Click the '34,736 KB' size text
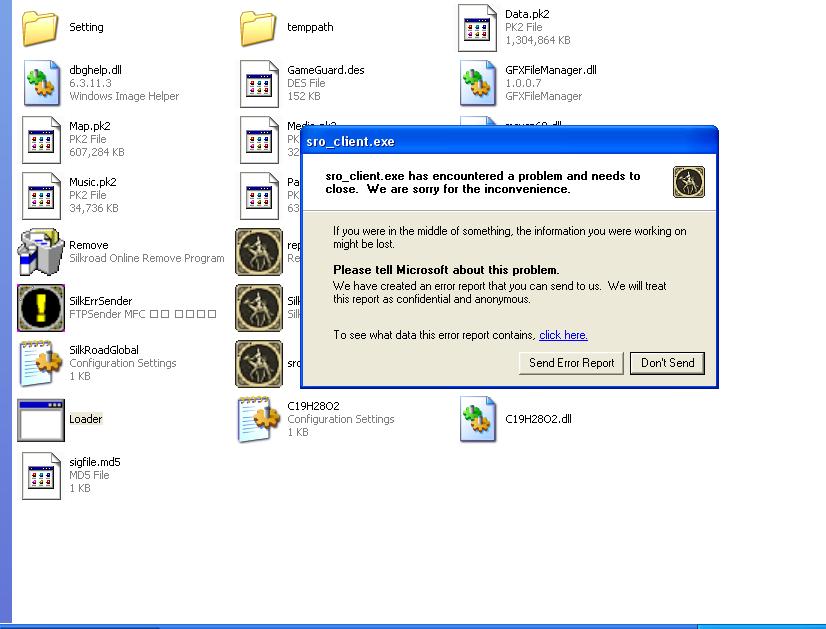 tap(93, 208)
